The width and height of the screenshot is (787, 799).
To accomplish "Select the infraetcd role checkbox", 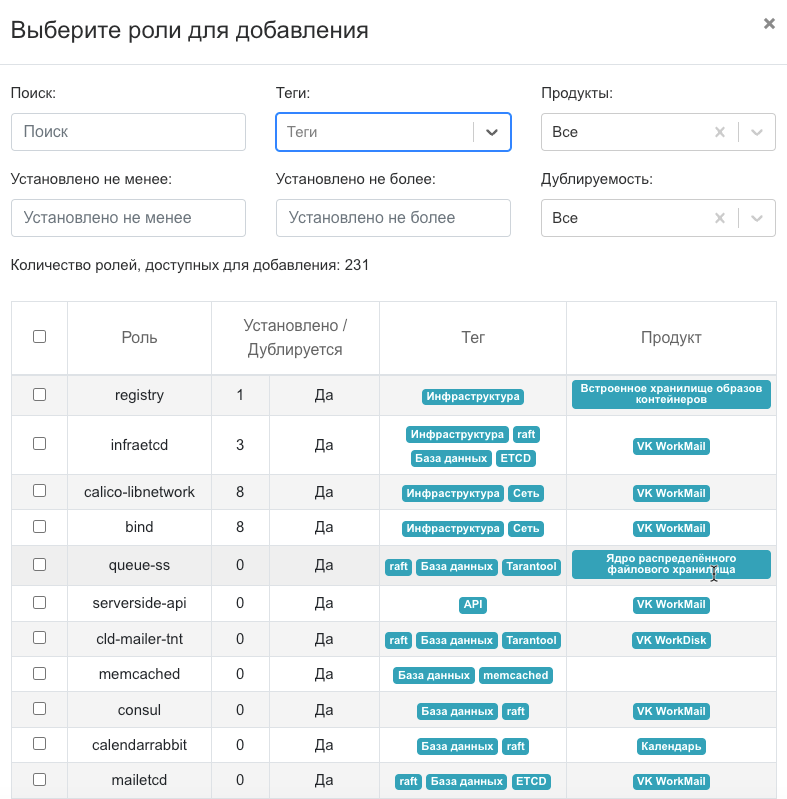I will (x=39, y=444).
